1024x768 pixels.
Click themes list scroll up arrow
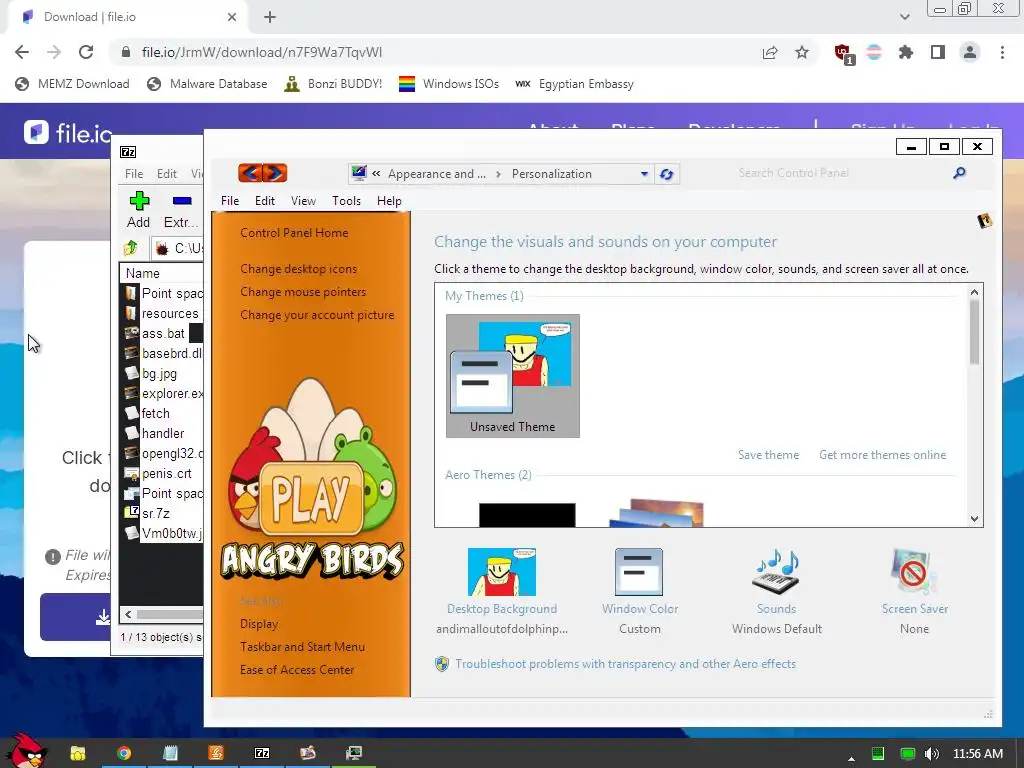[x=974, y=292]
